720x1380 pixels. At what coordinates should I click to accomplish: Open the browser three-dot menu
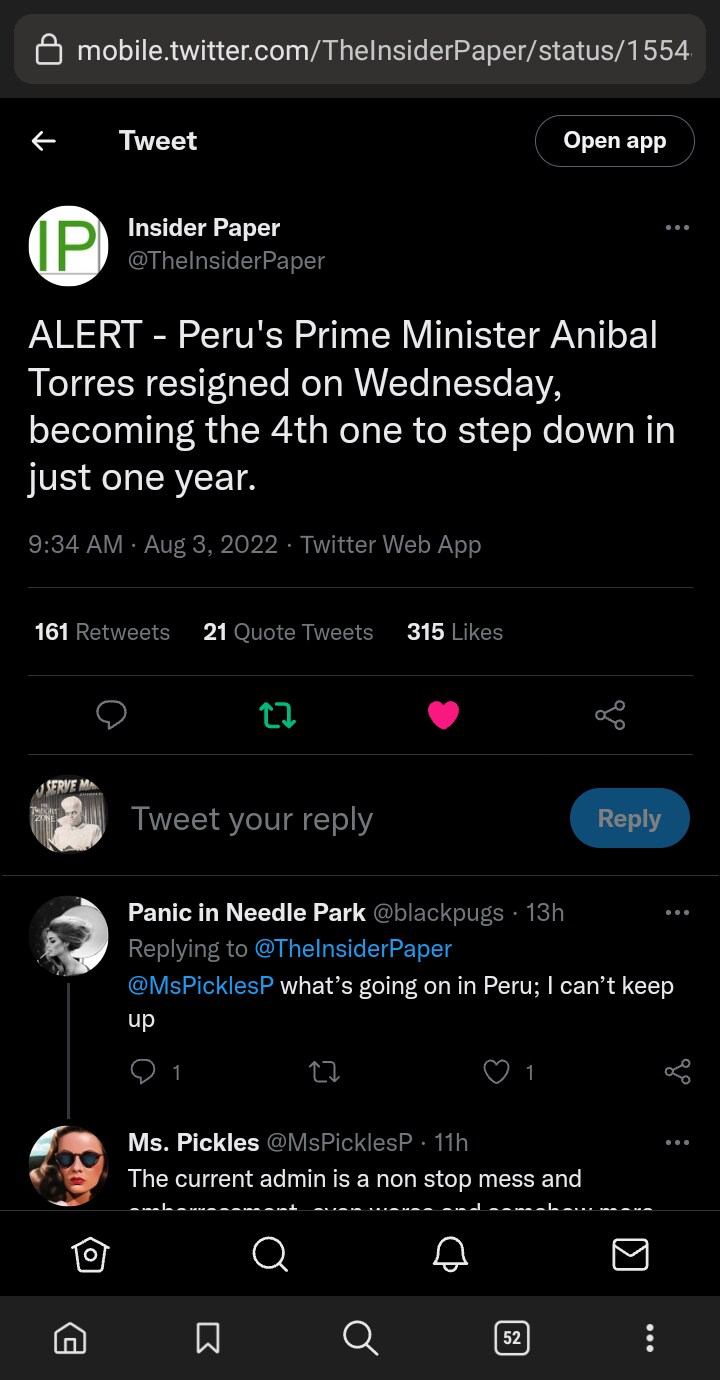[x=649, y=1338]
